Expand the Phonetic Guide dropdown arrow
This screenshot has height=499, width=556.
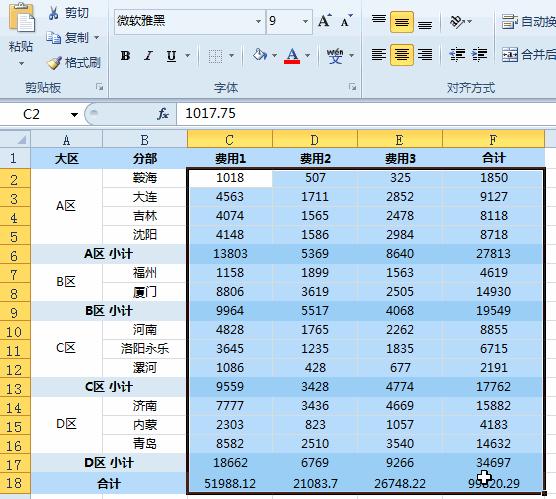tap(351, 56)
